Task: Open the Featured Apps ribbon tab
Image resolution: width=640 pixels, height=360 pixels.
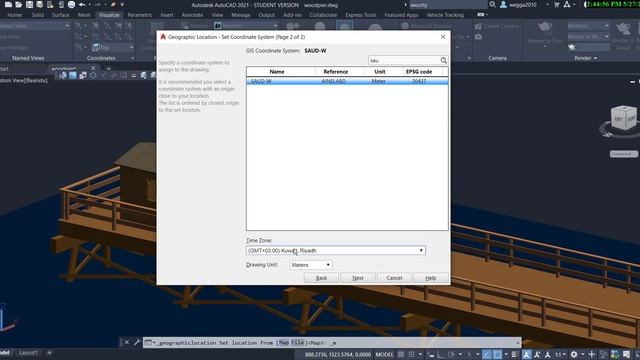Action: [x=401, y=15]
